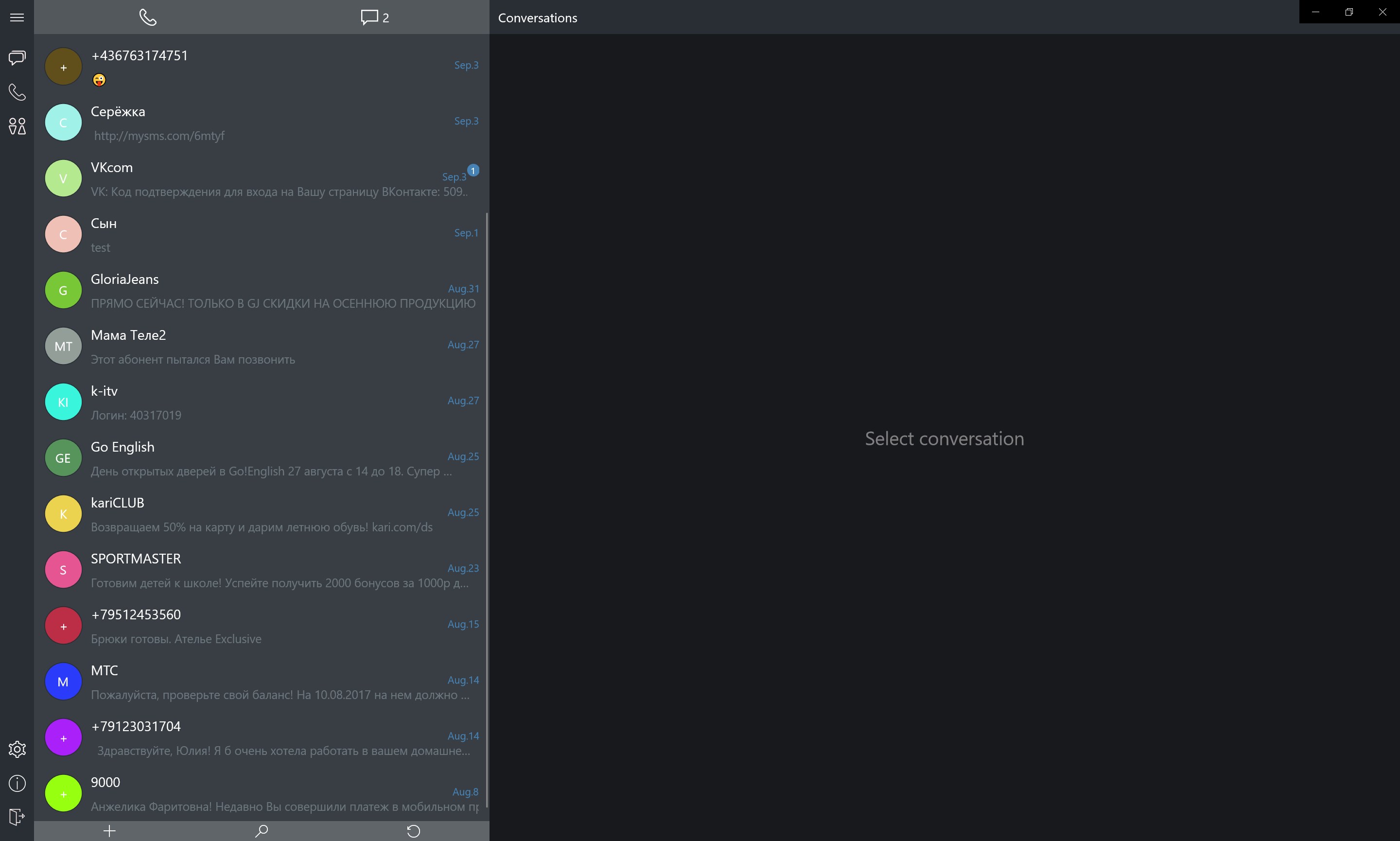Compose a new message with the plus icon
Viewport: 1400px width, 841px height.
pyautogui.click(x=109, y=831)
